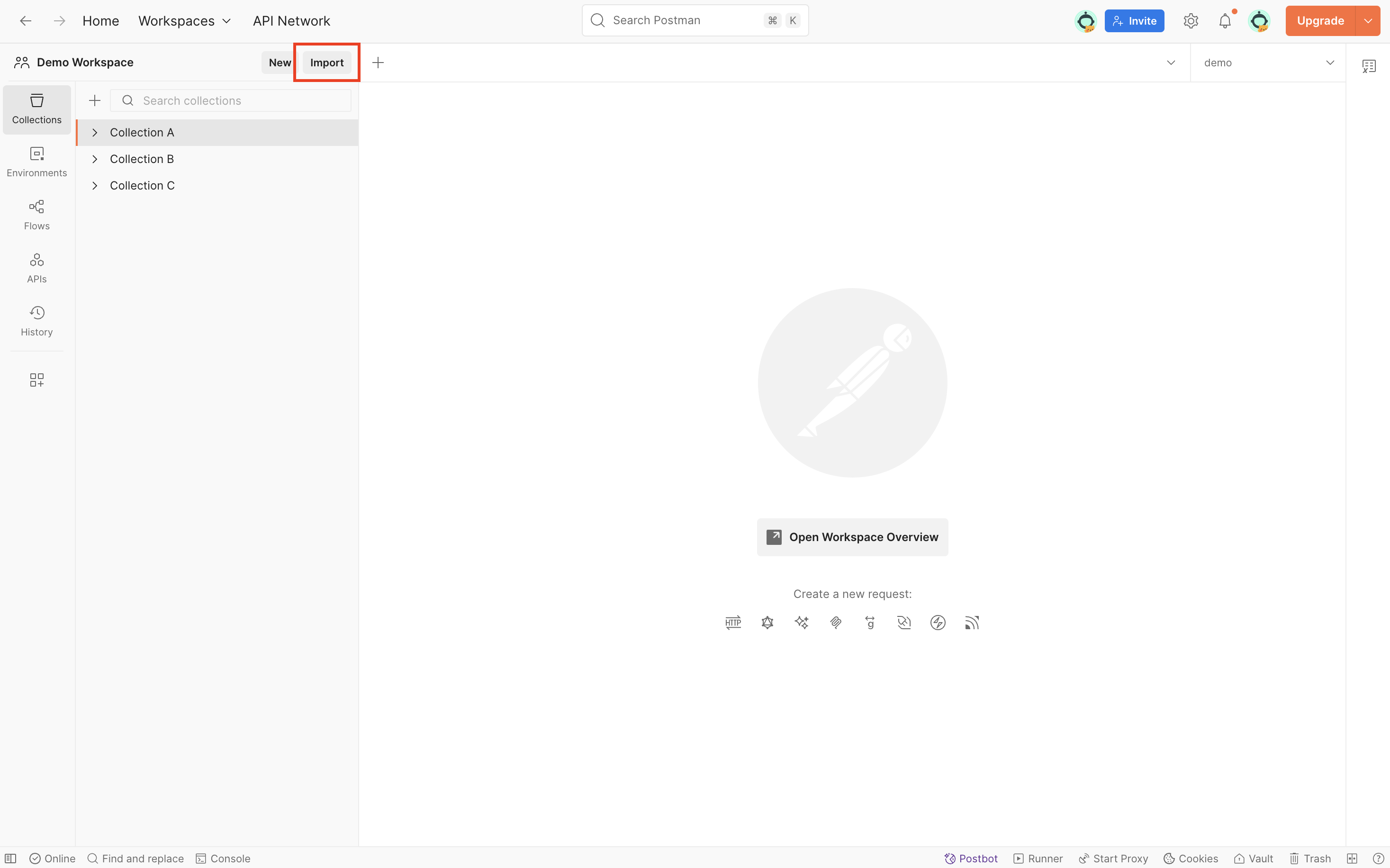Open Upgrade dropdown arrow

[1368, 21]
